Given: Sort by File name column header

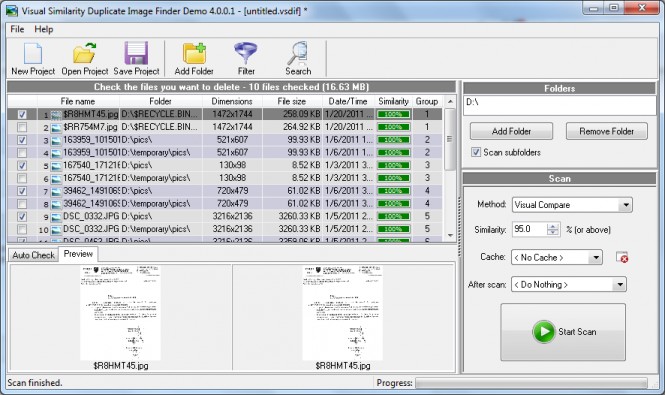Looking at the screenshot, I should (78, 101).
